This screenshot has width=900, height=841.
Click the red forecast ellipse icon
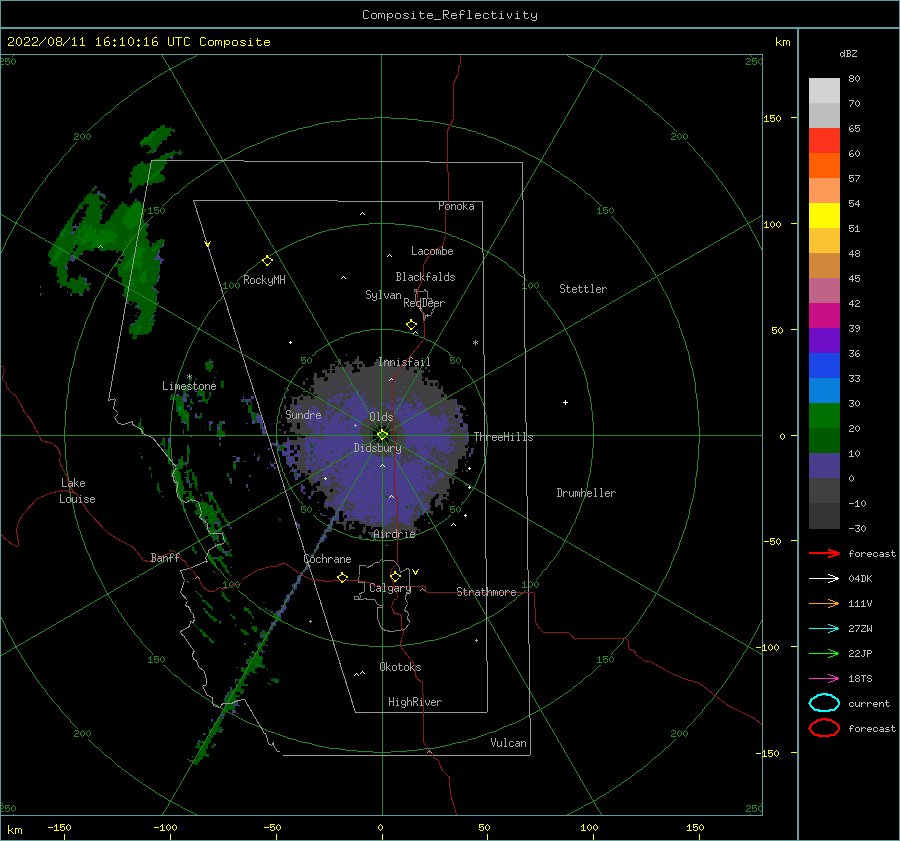(x=824, y=728)
